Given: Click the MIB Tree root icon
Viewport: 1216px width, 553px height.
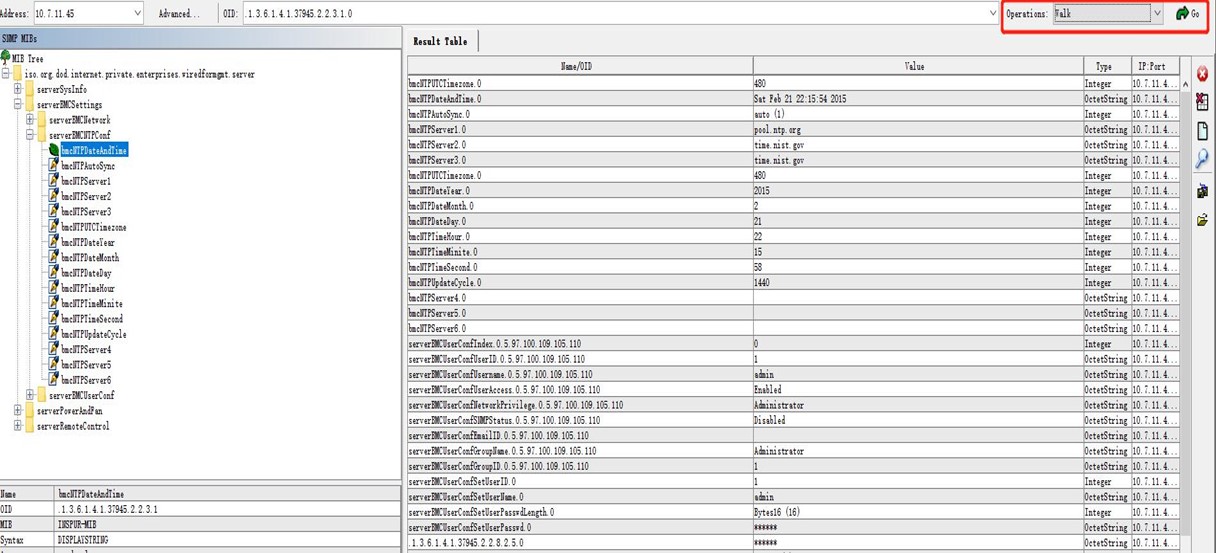Looking at the screenshot, I should coord(6,58).
